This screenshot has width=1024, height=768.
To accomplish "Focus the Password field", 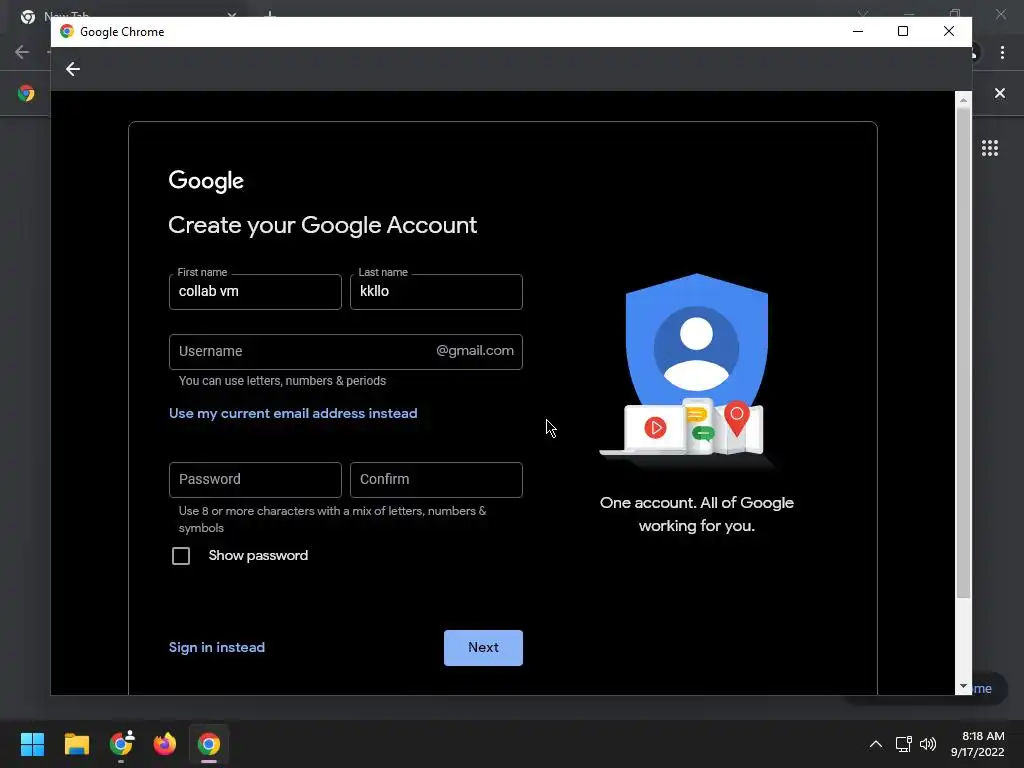I will [x=255, y=480].
